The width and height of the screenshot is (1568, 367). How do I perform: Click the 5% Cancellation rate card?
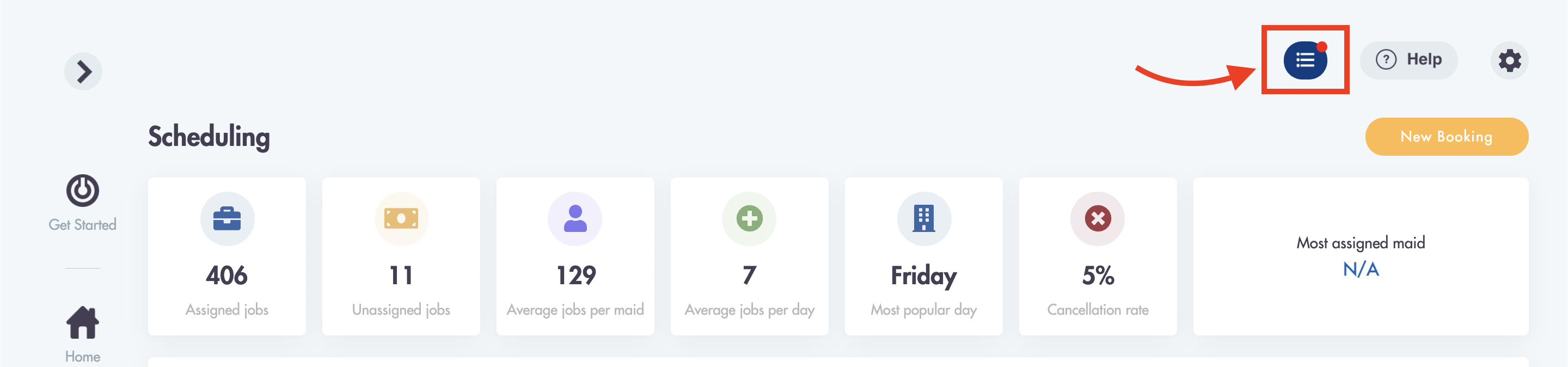[x=1098, y=256]
